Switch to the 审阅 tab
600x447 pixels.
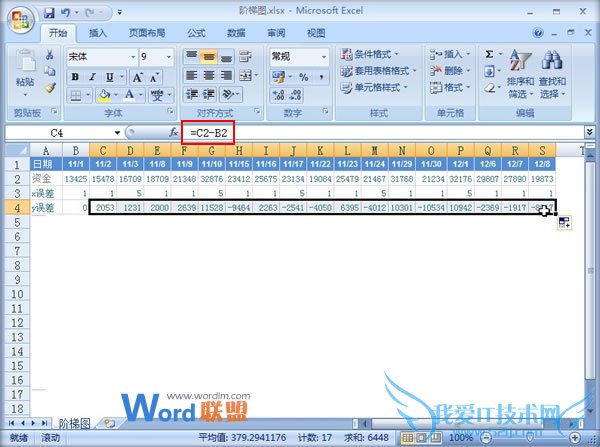click(276, 33)
